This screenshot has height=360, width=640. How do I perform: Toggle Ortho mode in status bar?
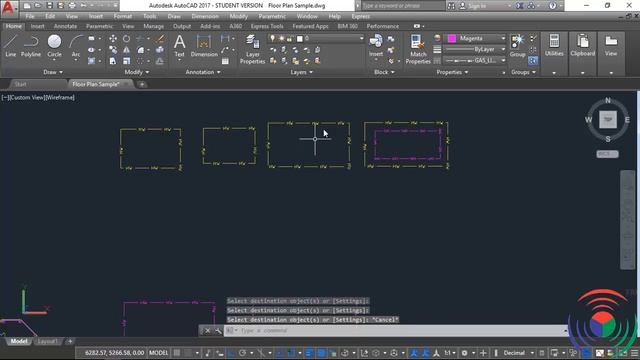231,353
